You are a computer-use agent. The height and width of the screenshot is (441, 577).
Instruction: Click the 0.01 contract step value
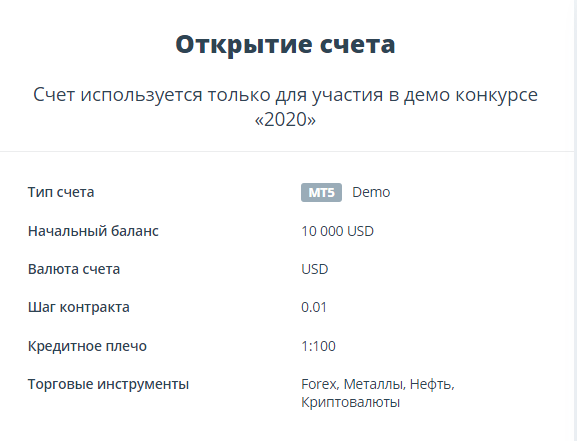coord(314,307)
